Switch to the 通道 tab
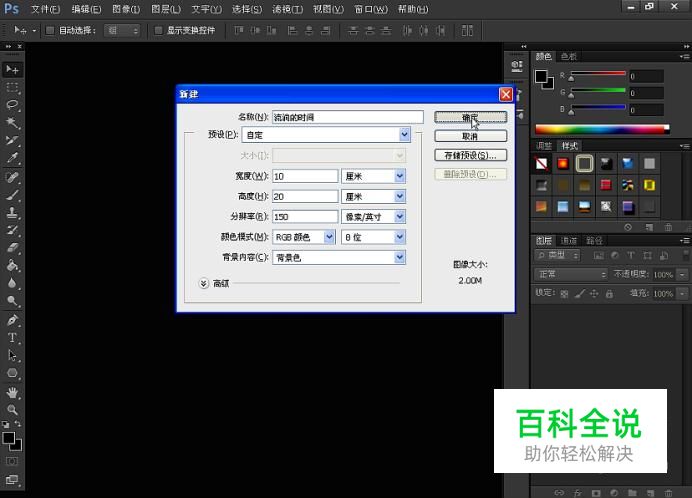The width and height of the screenshot is (692, 498). (x=568, y=241)
